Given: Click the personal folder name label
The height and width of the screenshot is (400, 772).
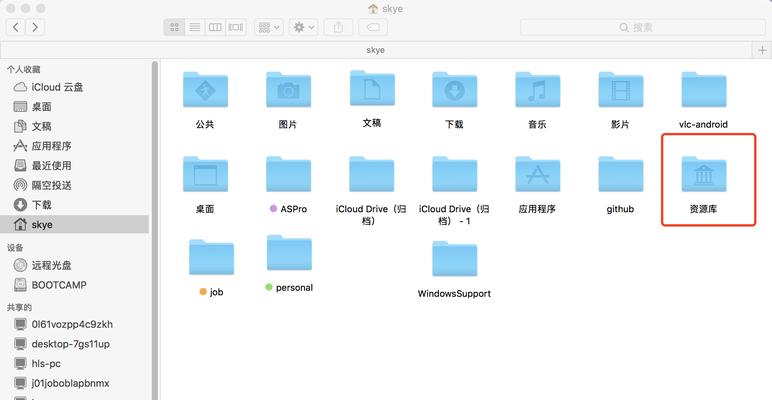Looking at the screenshot, I should pyautogui.click(x=294, y=288).
